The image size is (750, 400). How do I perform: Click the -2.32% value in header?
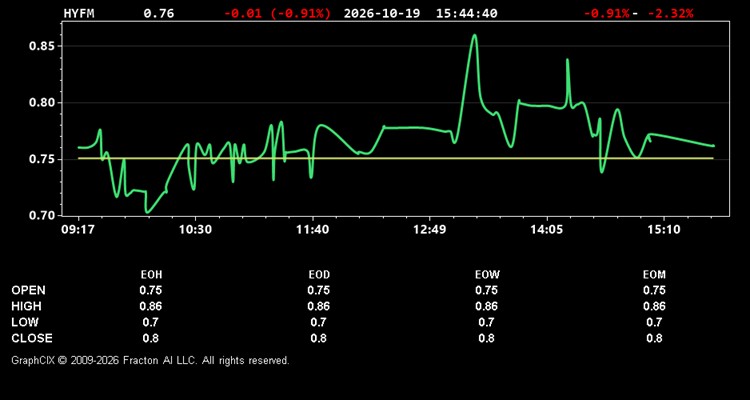670,13
